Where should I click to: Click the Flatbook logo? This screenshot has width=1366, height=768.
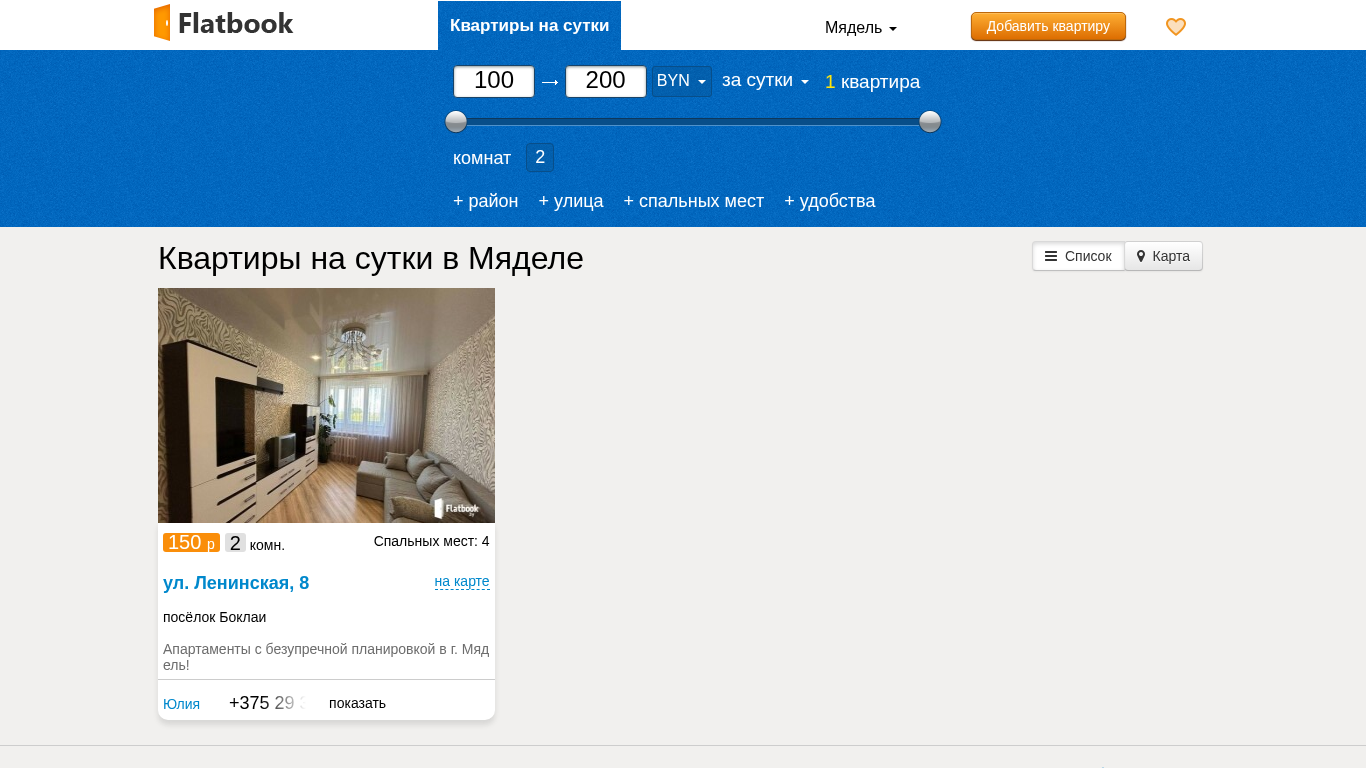point(223,23)
